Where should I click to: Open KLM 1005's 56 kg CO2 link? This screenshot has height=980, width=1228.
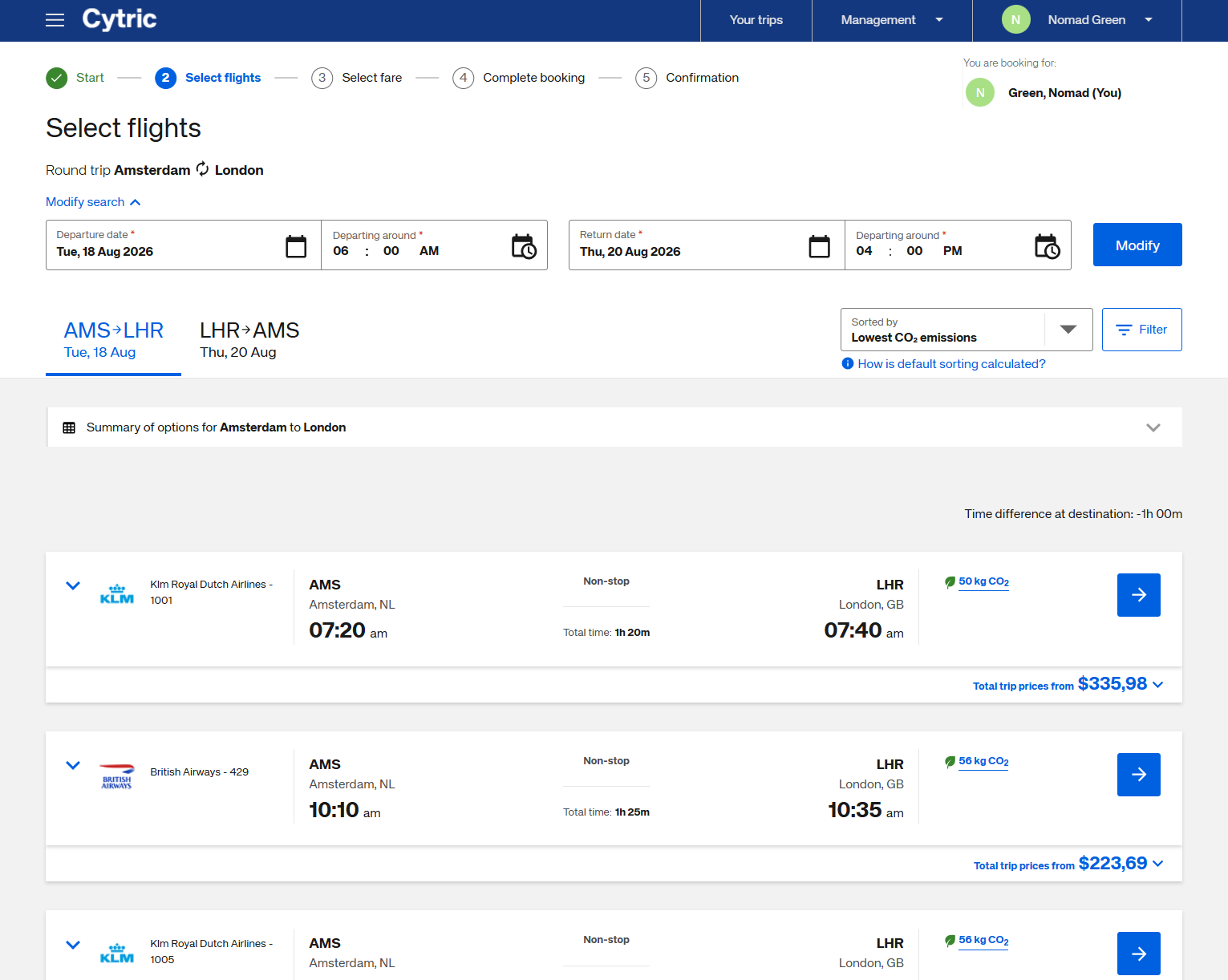click(984, 941)
